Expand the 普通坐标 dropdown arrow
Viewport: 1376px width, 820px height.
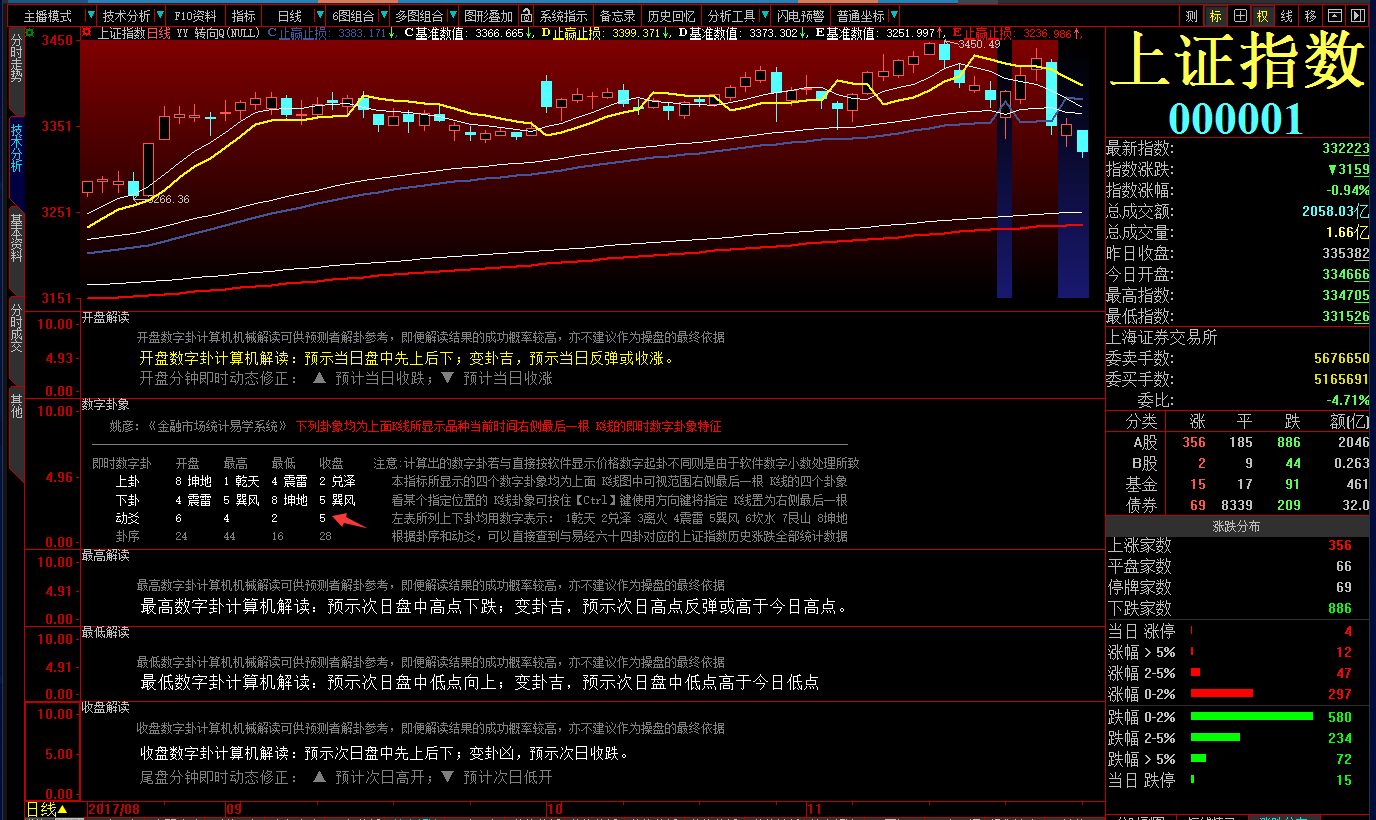pyautogui.click(x=894, y=16)
